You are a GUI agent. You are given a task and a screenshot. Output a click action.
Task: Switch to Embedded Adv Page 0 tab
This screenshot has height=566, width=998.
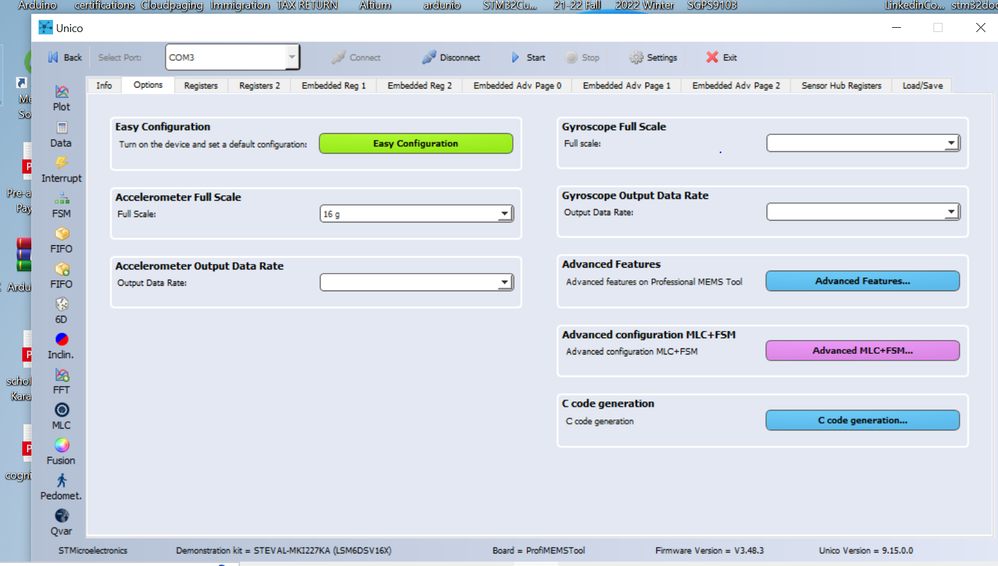coord(517,85)
